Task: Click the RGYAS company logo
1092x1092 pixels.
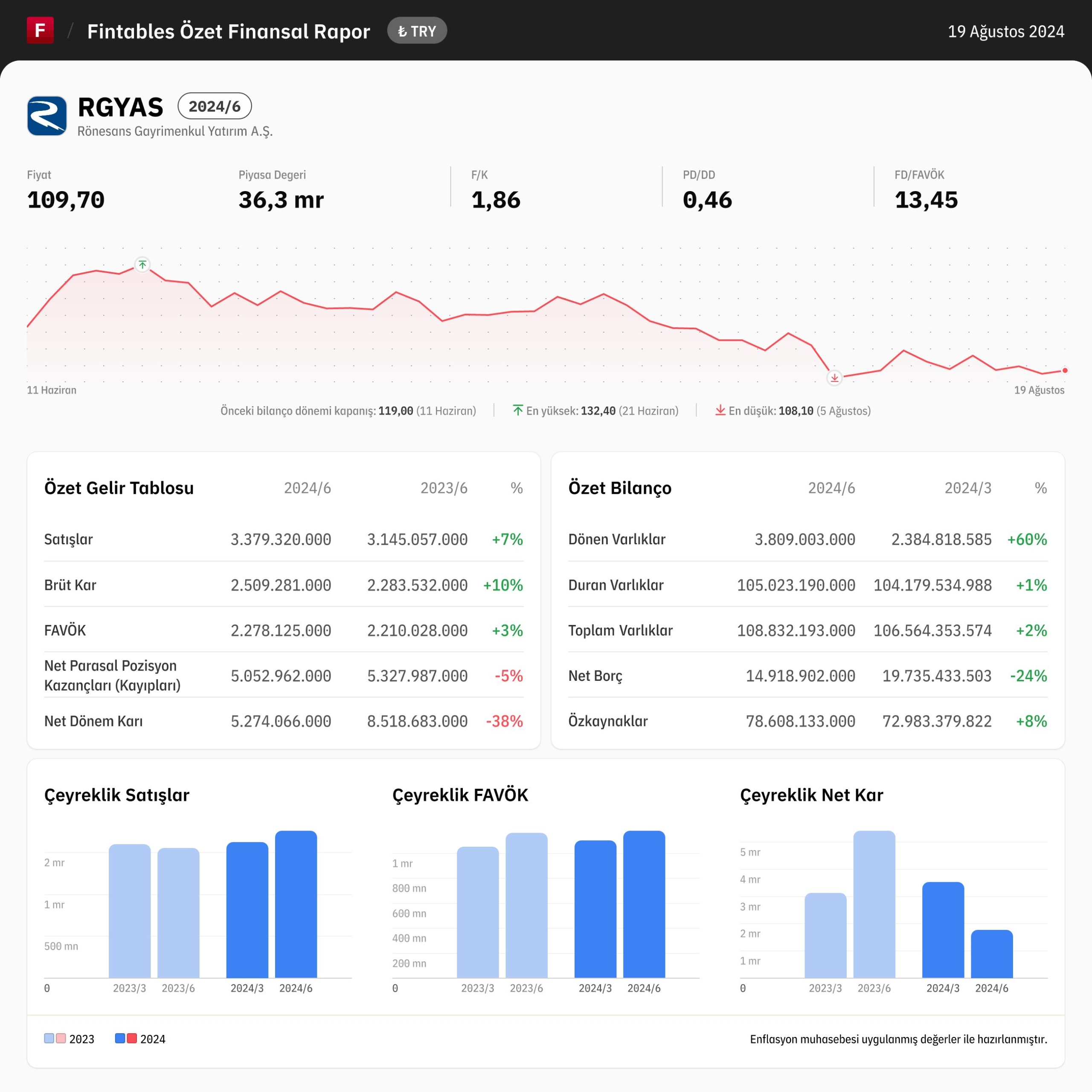Action: point(47,116)
